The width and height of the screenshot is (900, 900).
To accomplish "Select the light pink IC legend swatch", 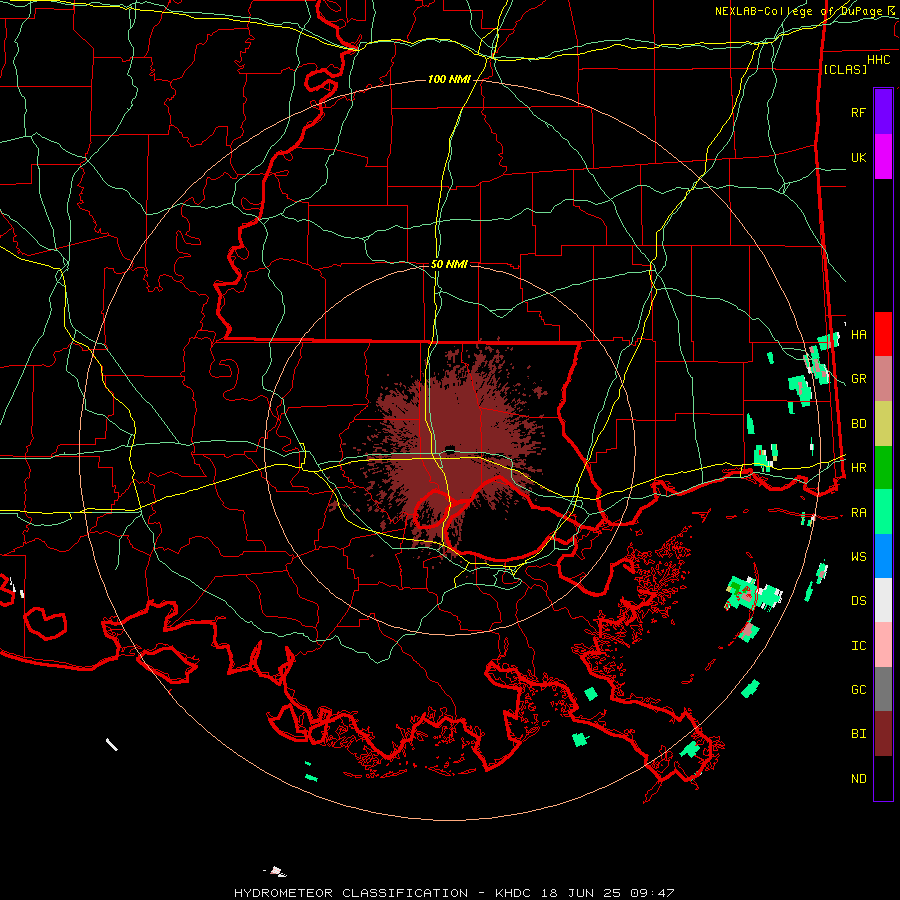I will [x=883, y=645].
